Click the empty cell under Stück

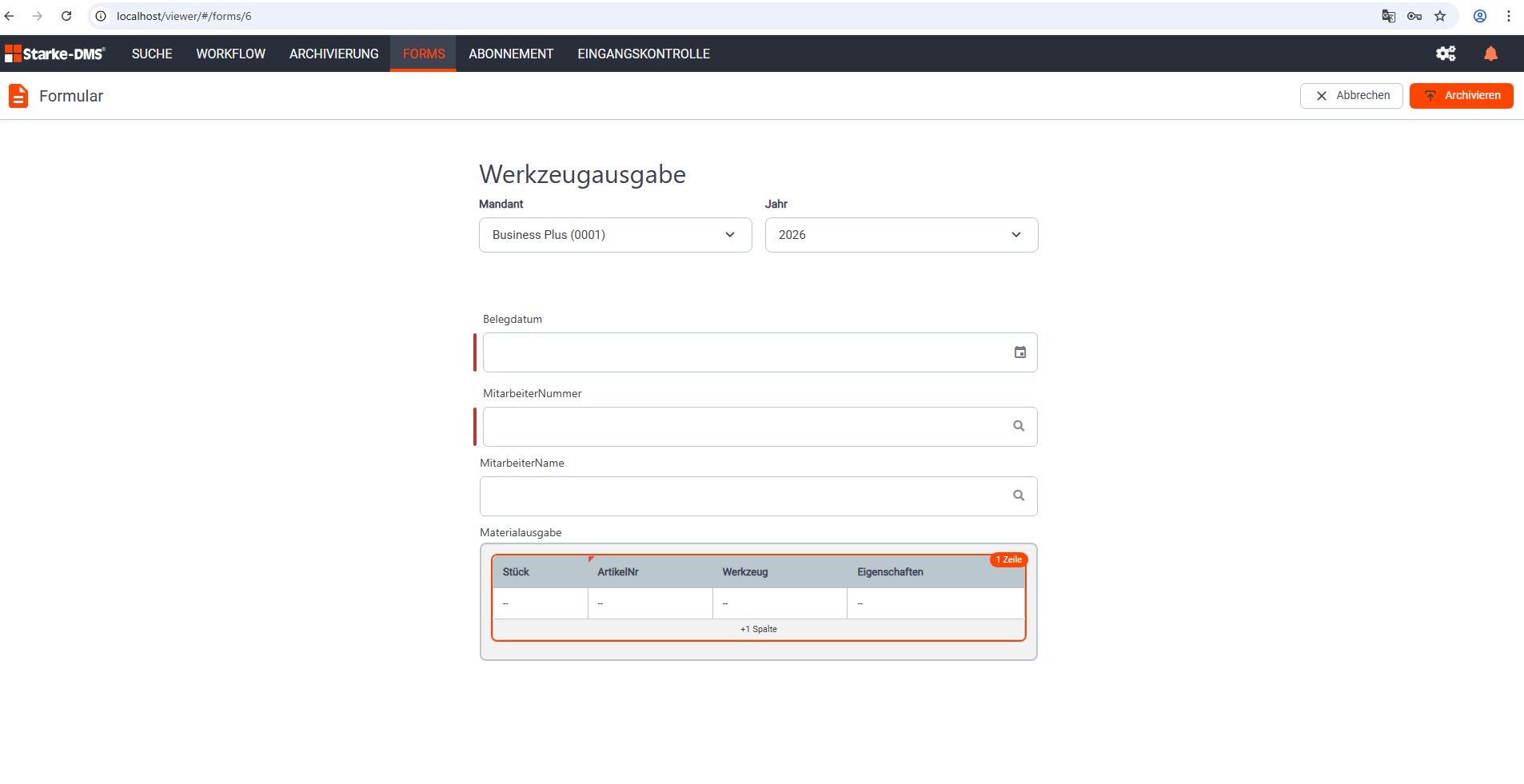[x=541, y=603]
